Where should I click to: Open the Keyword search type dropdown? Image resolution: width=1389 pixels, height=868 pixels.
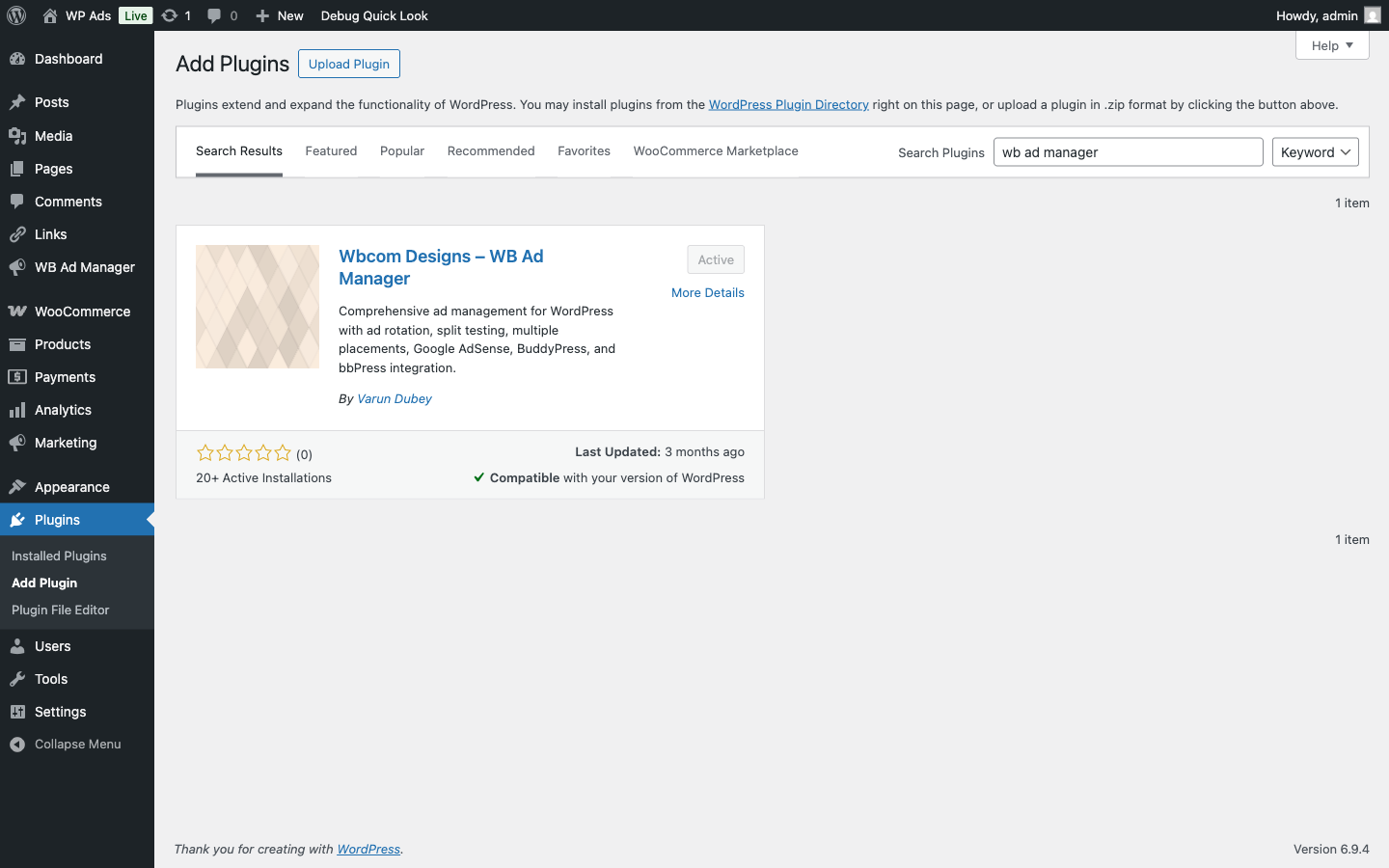pos(1315,152)
